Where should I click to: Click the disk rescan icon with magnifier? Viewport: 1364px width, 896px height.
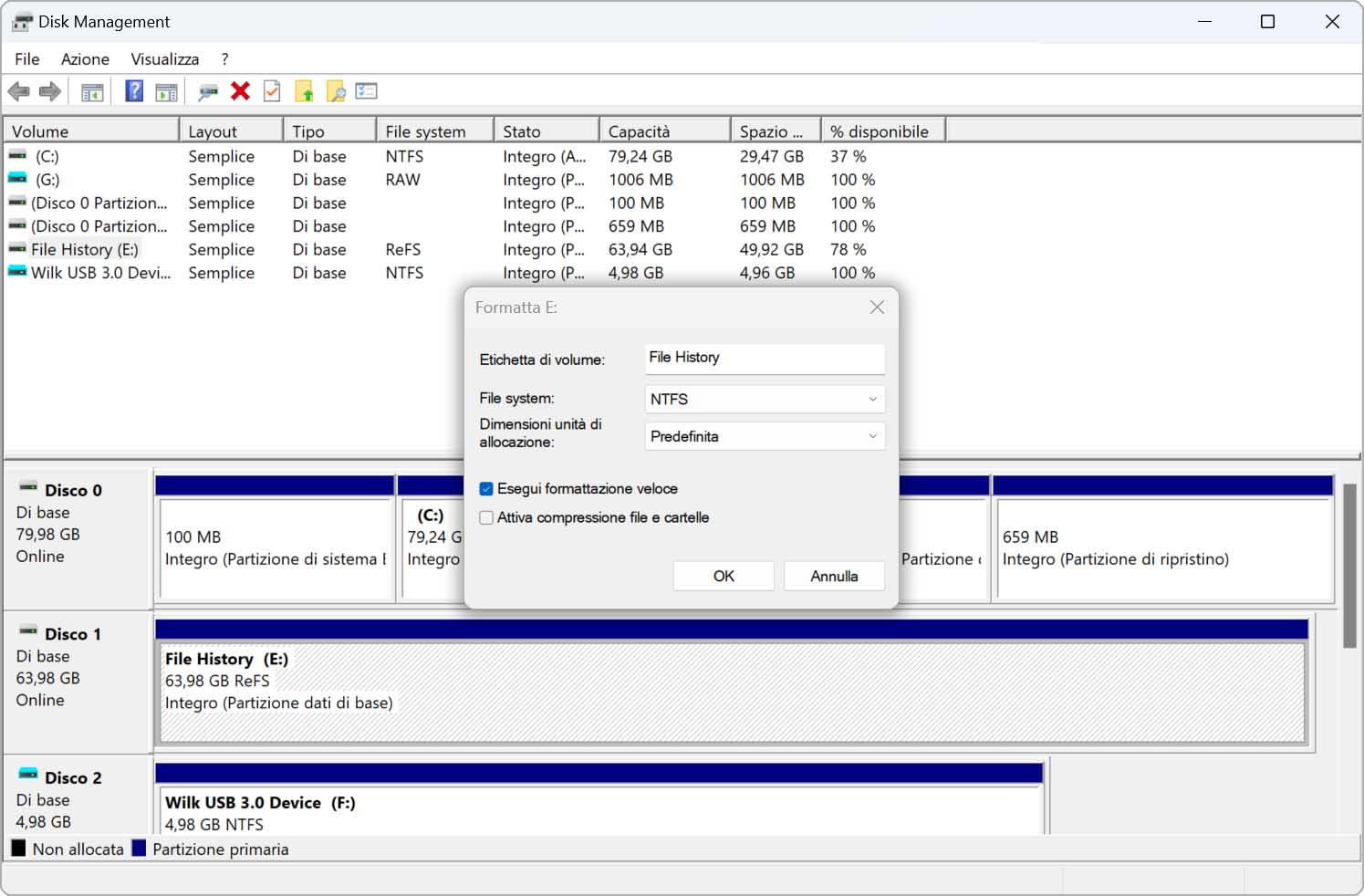click(x=209, y=91)
